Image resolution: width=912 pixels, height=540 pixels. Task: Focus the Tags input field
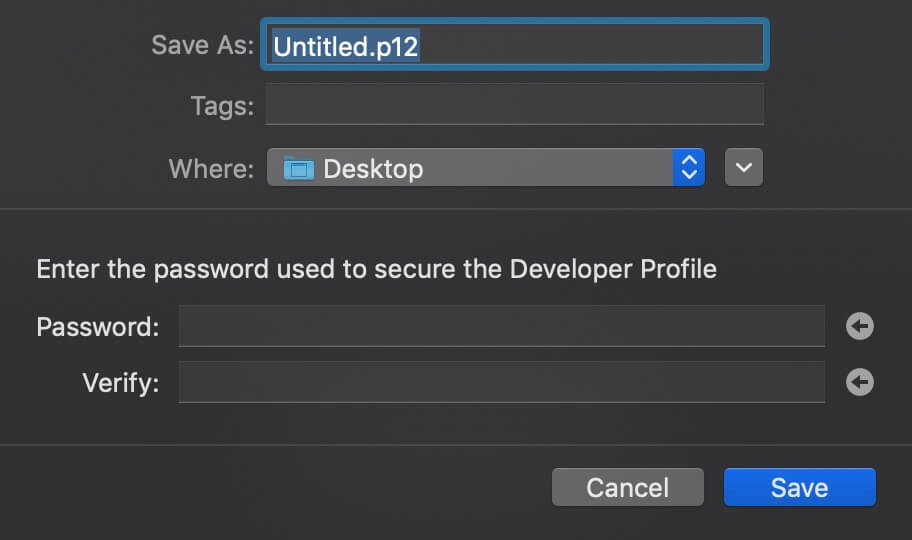[x=515, y=105]
